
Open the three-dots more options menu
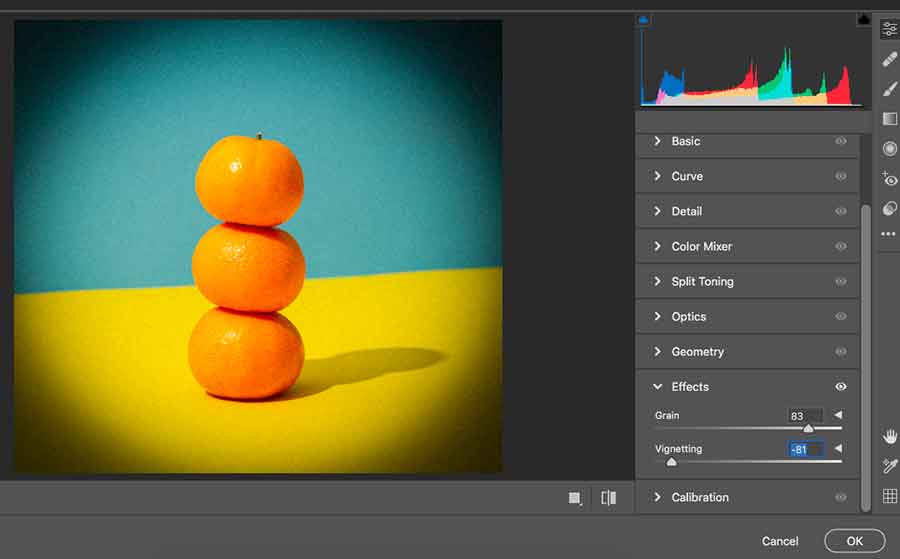(x=889, y=234)
